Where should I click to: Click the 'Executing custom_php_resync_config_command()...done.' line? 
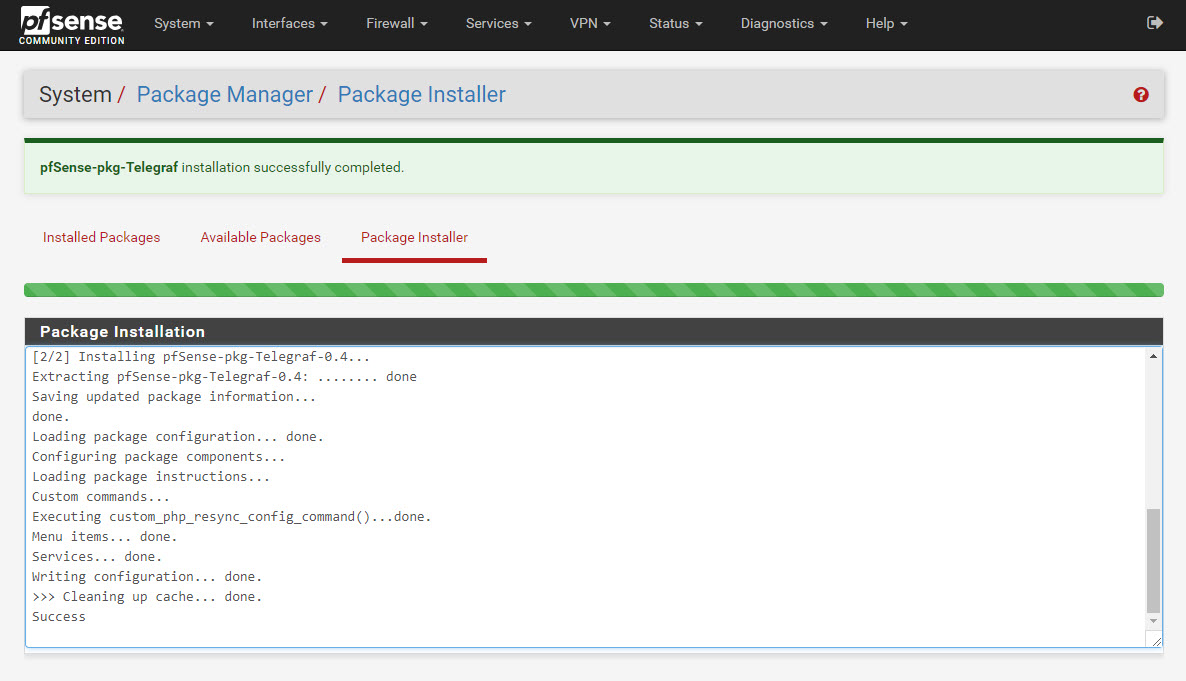(x=231, y=517)
